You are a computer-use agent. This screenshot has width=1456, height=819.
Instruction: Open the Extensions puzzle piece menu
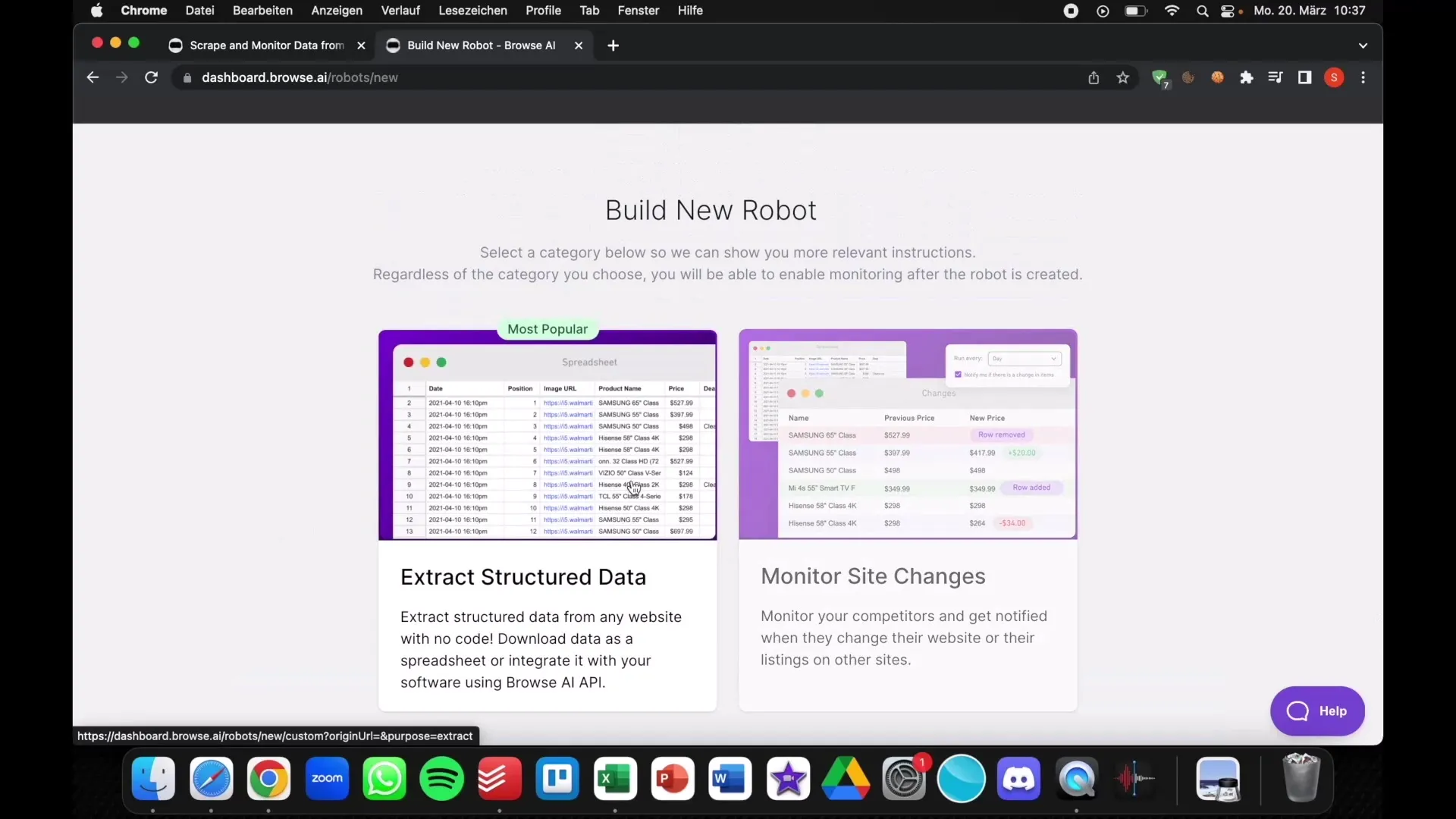tap(1247, 77)
